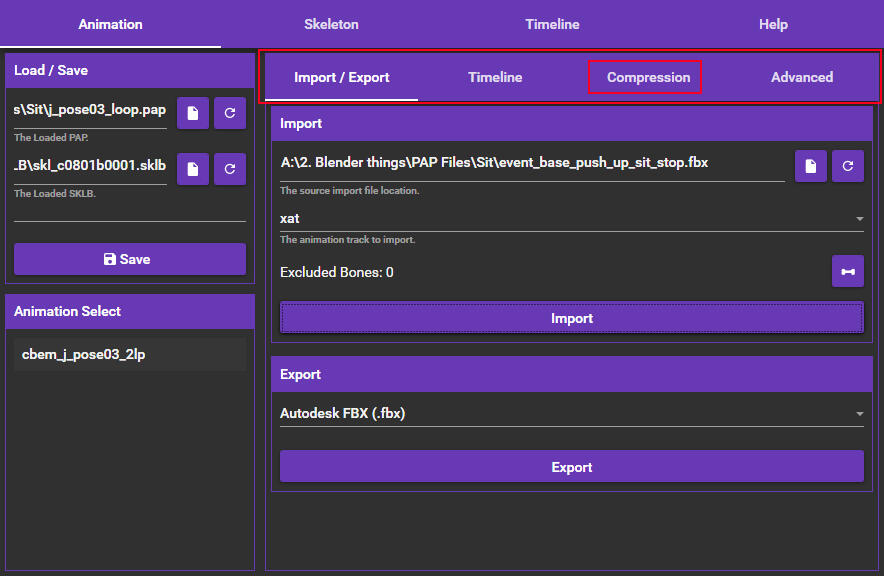Select the Import / Export sub-tab

click(x=341, y=77)
